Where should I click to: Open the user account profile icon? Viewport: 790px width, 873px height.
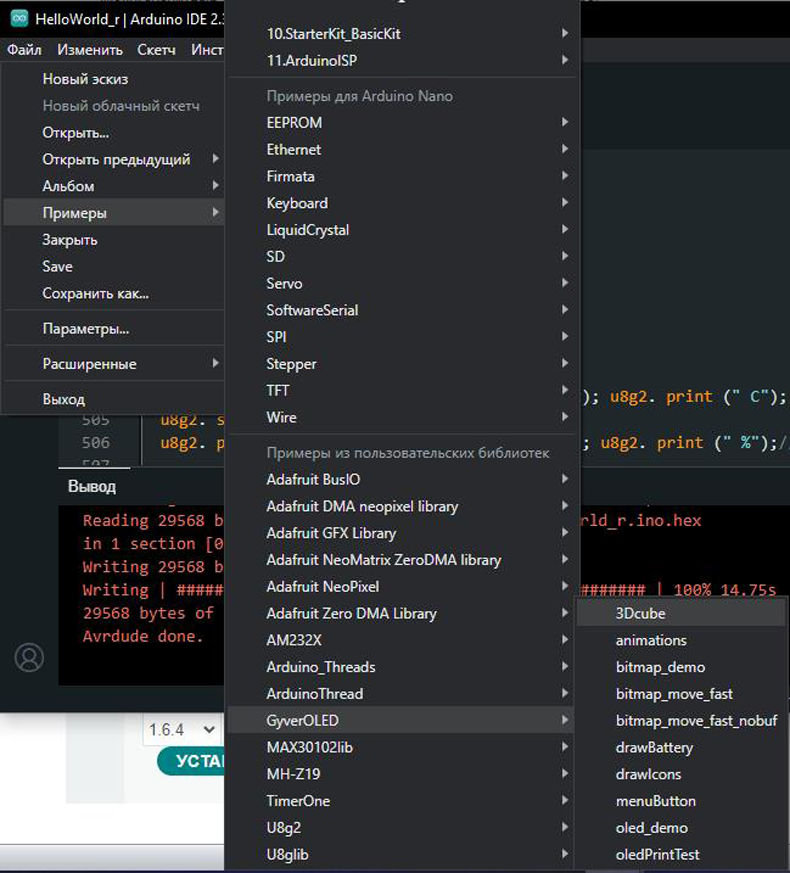click(29, 658)
